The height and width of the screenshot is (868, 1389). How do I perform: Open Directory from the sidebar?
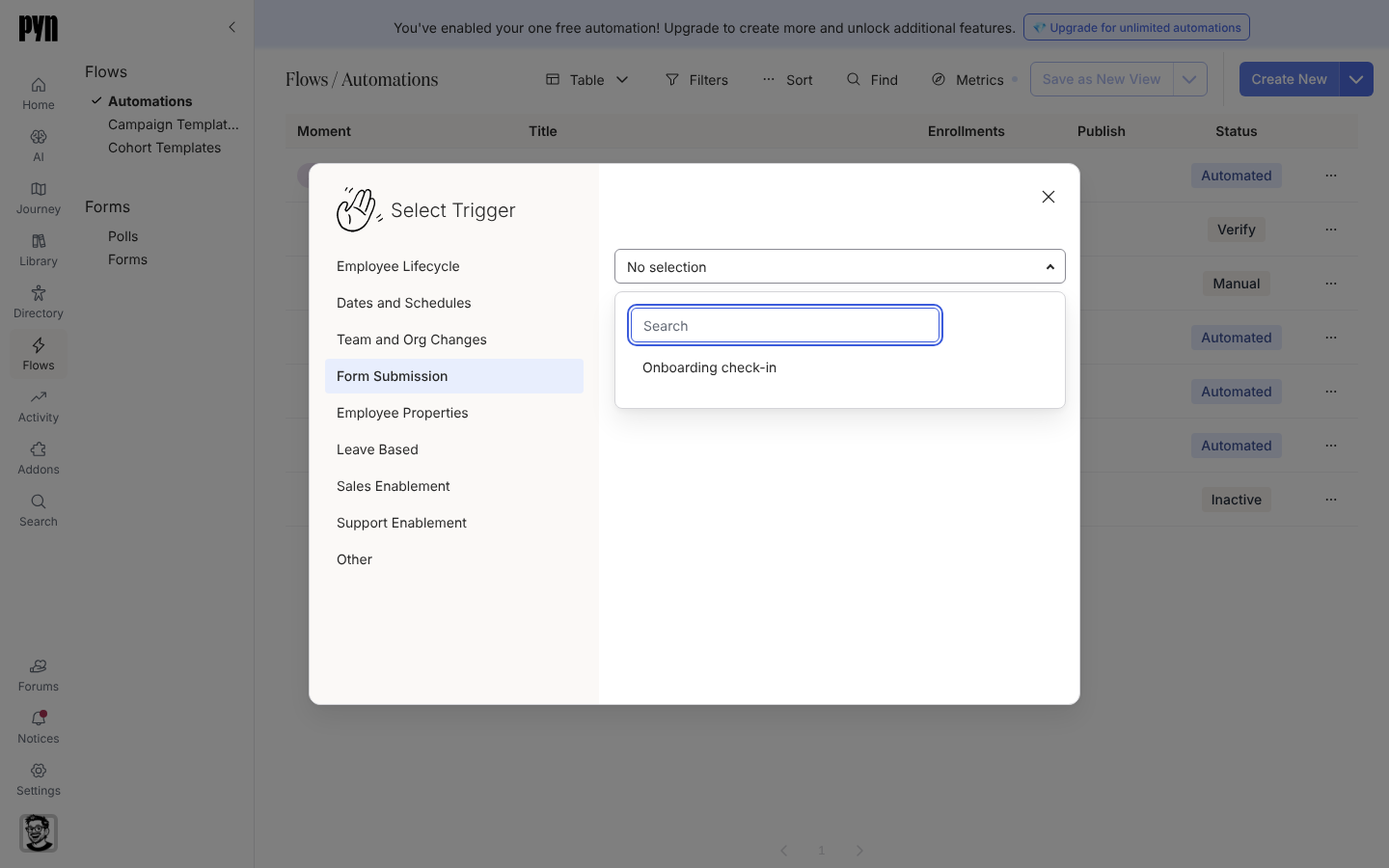(39, 302)
